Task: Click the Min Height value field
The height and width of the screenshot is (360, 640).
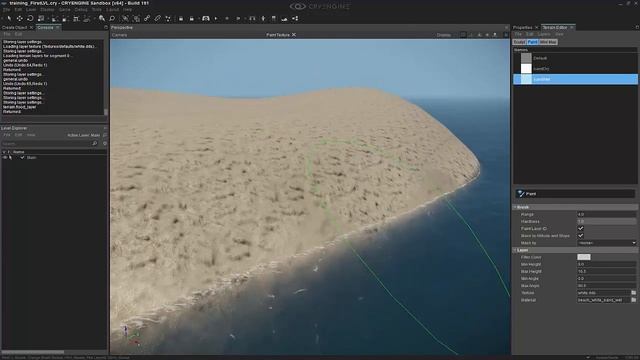Action: [x=607, y=264]
